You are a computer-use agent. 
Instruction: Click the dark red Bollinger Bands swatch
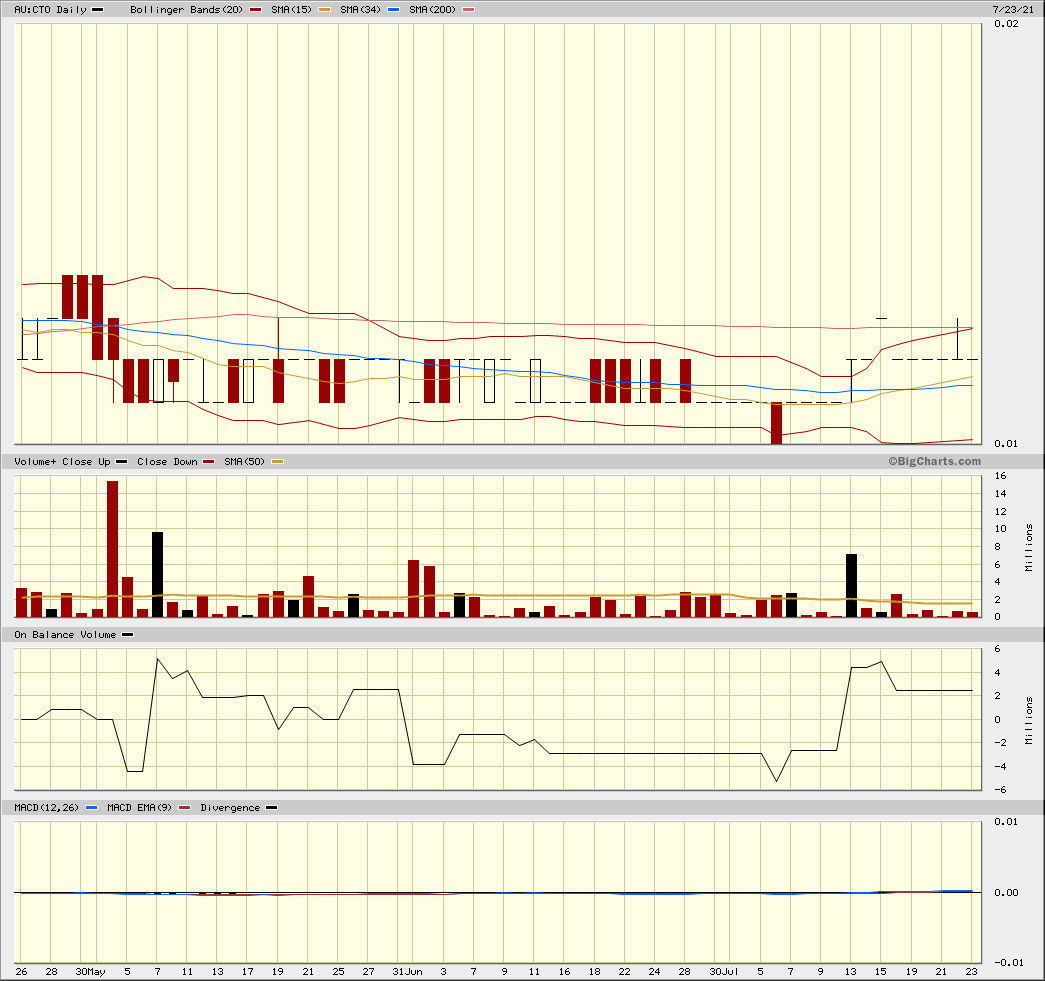(x=255, y=10)
